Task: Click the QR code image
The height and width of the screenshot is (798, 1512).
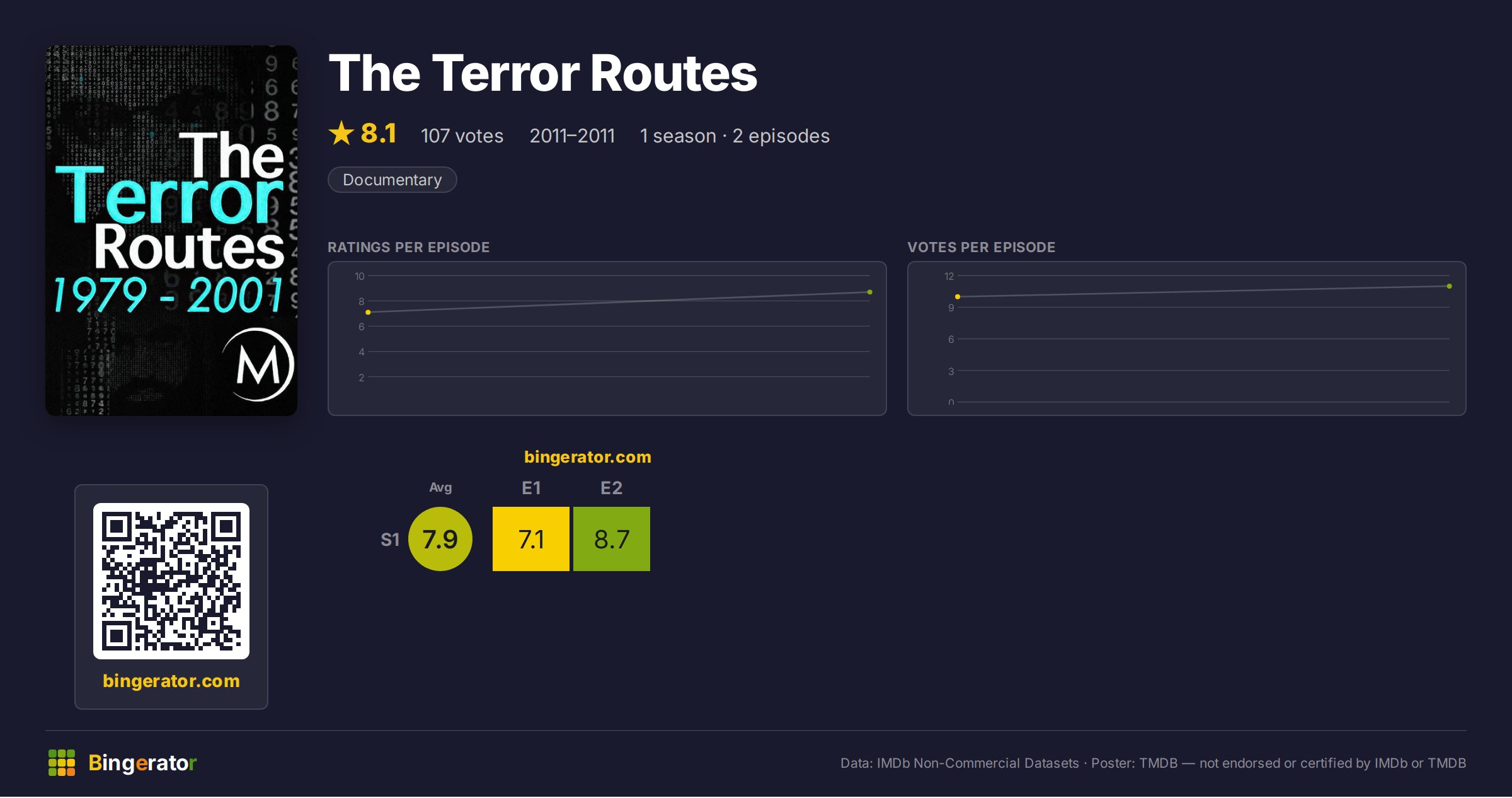Action: point(171,581)
